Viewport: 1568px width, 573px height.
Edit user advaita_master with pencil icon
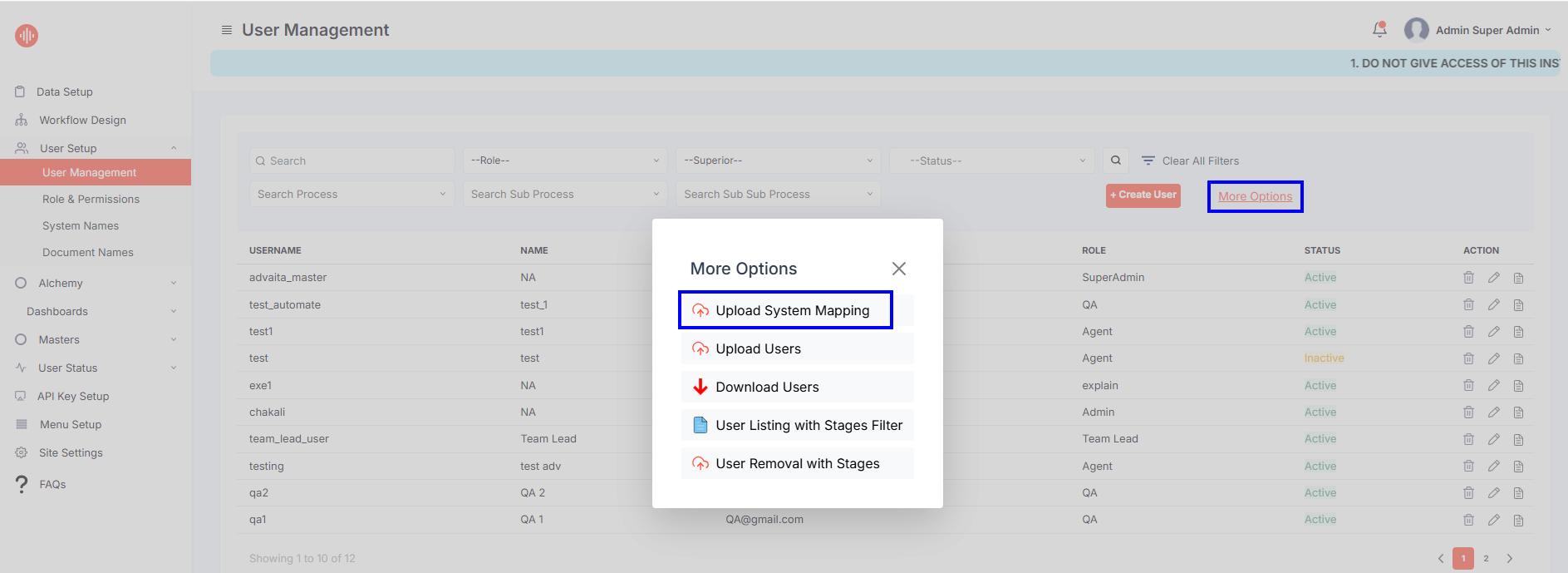[x=1493, y=278]
